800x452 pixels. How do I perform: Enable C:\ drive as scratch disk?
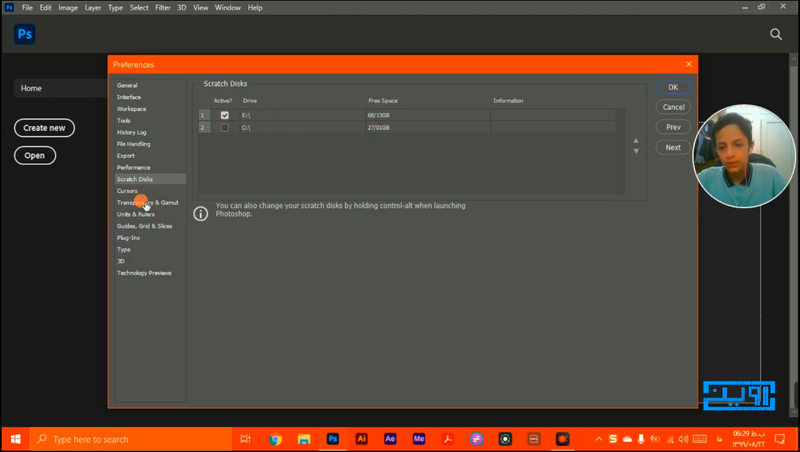pos(224,128)
